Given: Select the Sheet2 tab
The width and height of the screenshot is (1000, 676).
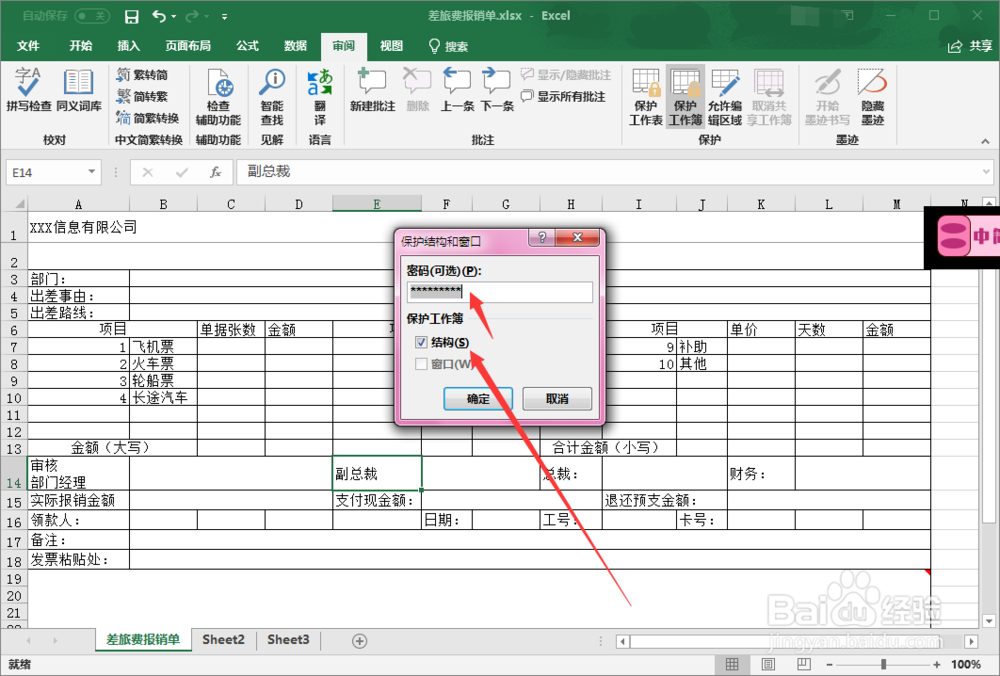Looking at the screenshot, I should pyautogui.click(x=223, y=640).
